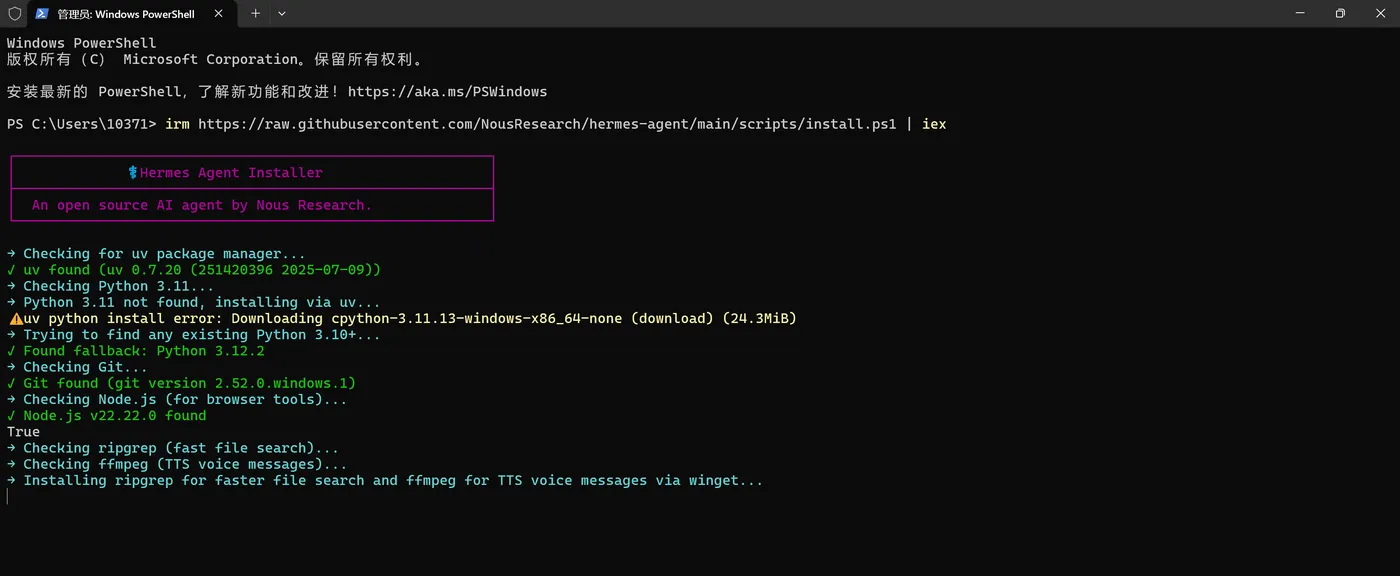Click the yellow uv python install error warning icon
This screenshot has height=576, width=1400.
[15, 319]
